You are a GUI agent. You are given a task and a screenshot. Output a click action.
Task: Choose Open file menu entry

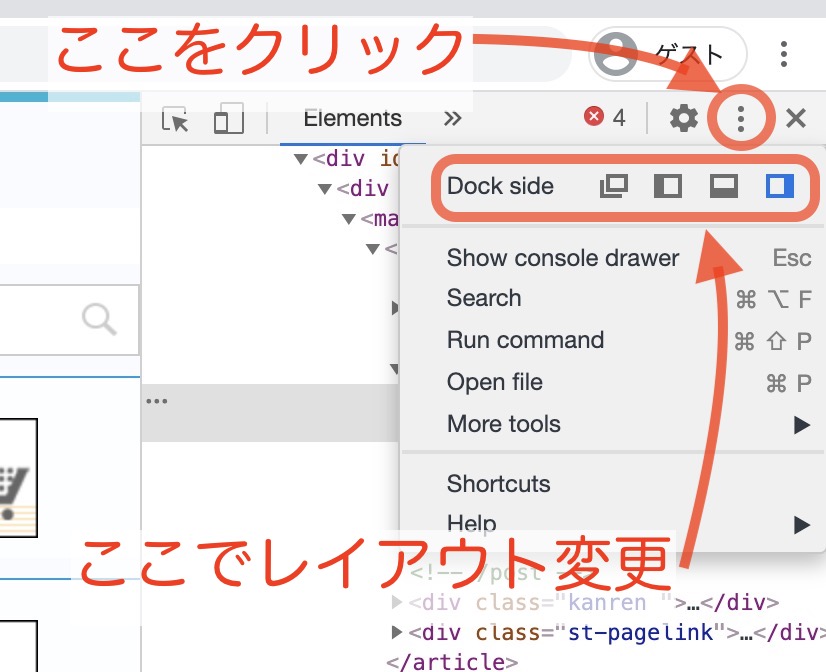(613, 382)
